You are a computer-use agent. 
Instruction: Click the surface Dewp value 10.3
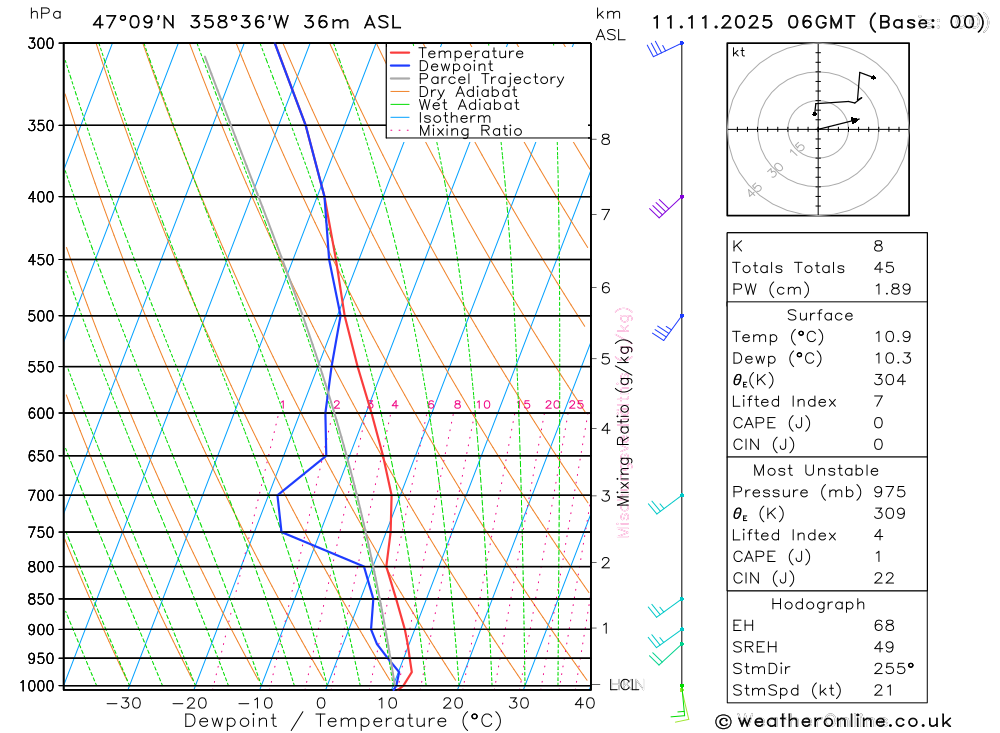point(893,359)
